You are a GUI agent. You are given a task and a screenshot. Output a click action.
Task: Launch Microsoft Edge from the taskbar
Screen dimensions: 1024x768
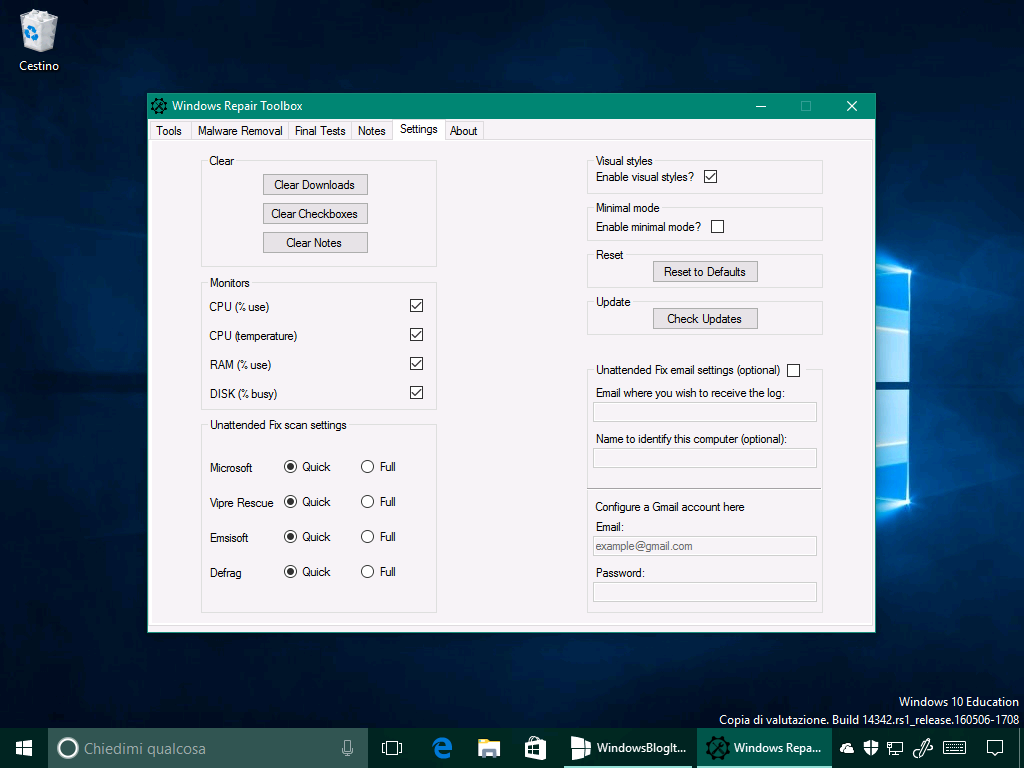442,748
